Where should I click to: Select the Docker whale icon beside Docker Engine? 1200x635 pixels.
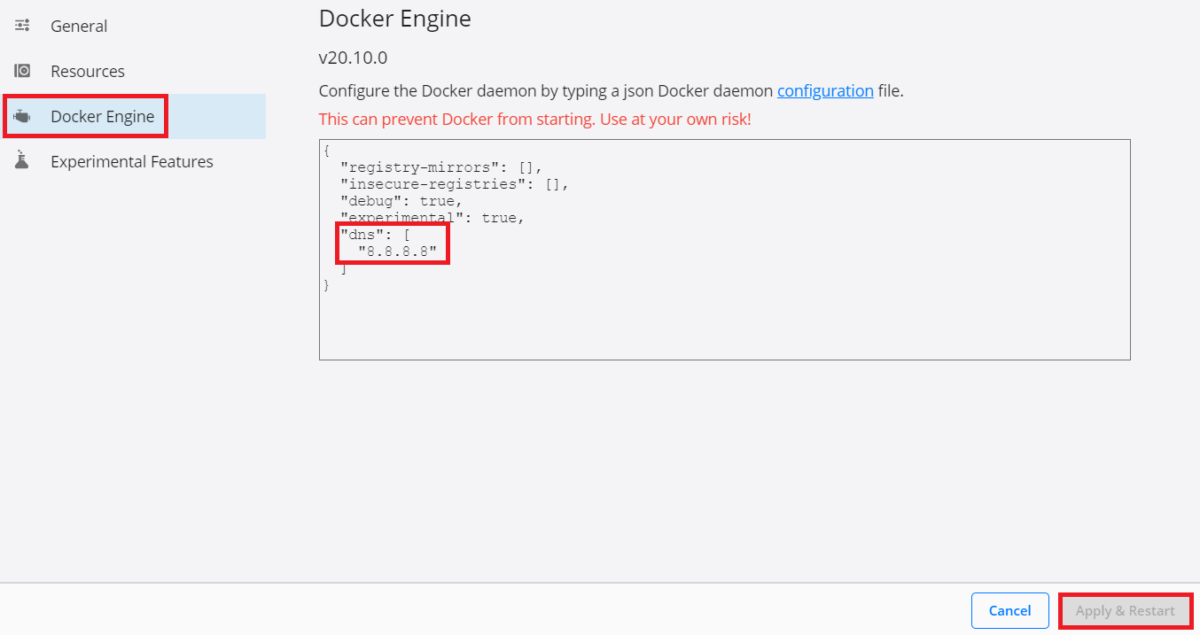click(x=22, y=115)
